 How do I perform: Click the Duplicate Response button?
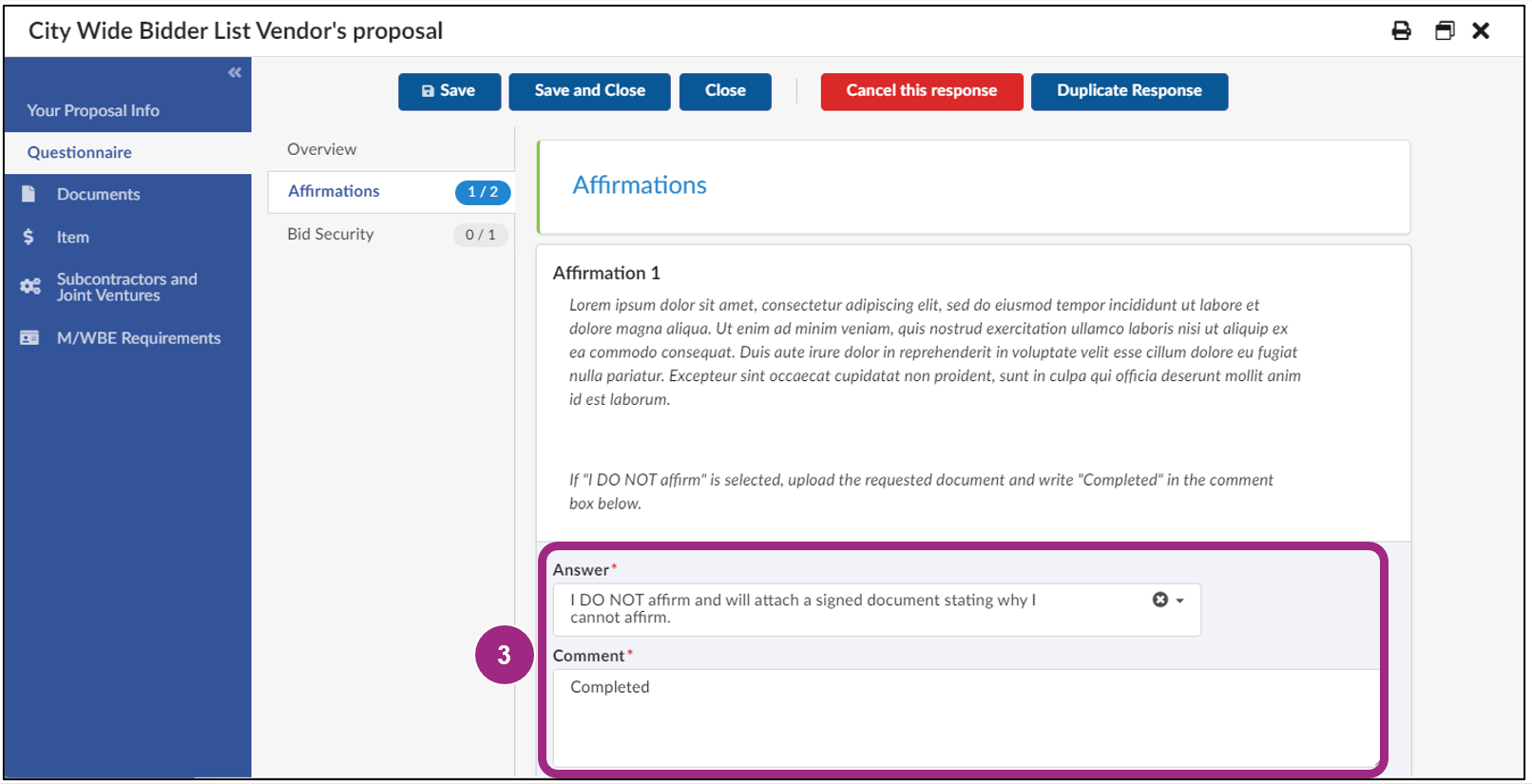point(1129,91)
